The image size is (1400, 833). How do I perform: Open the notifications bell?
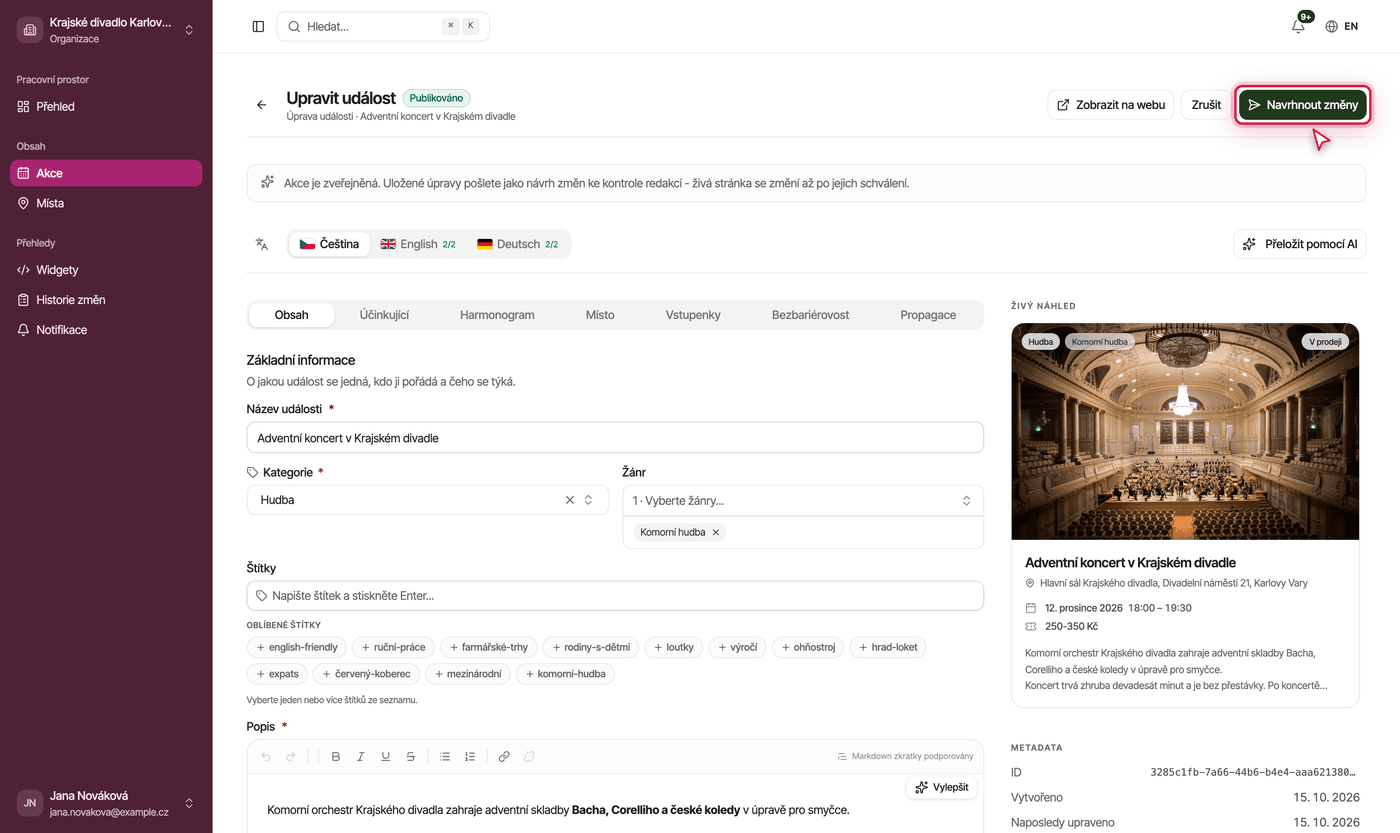[1298, 27]
